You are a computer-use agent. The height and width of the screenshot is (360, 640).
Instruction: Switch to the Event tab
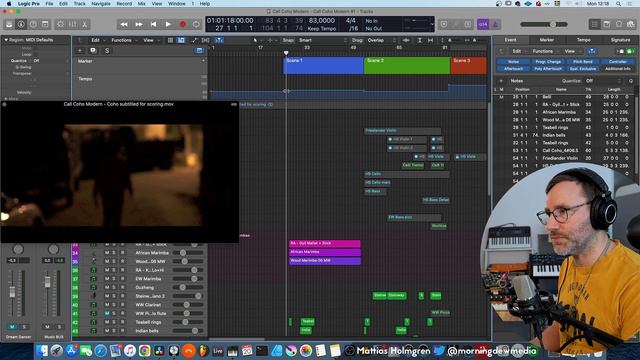[510, 40]
